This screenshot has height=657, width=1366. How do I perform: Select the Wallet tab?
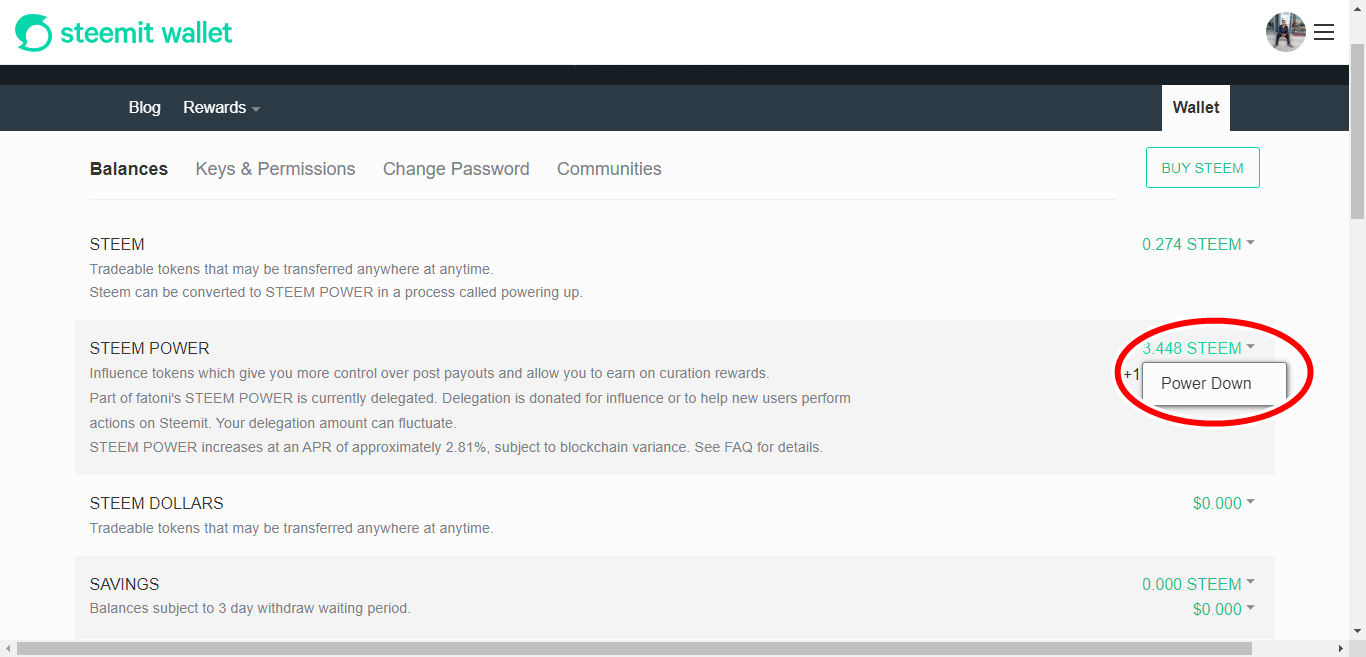[x=1196, y=108]
